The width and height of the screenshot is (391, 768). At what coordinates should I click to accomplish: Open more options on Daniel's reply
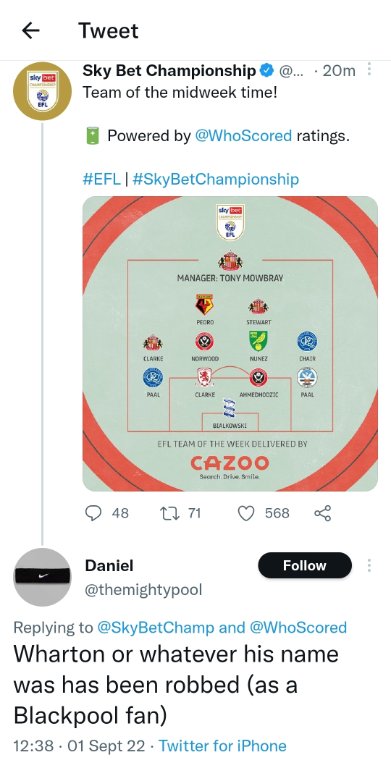(369, 565)
